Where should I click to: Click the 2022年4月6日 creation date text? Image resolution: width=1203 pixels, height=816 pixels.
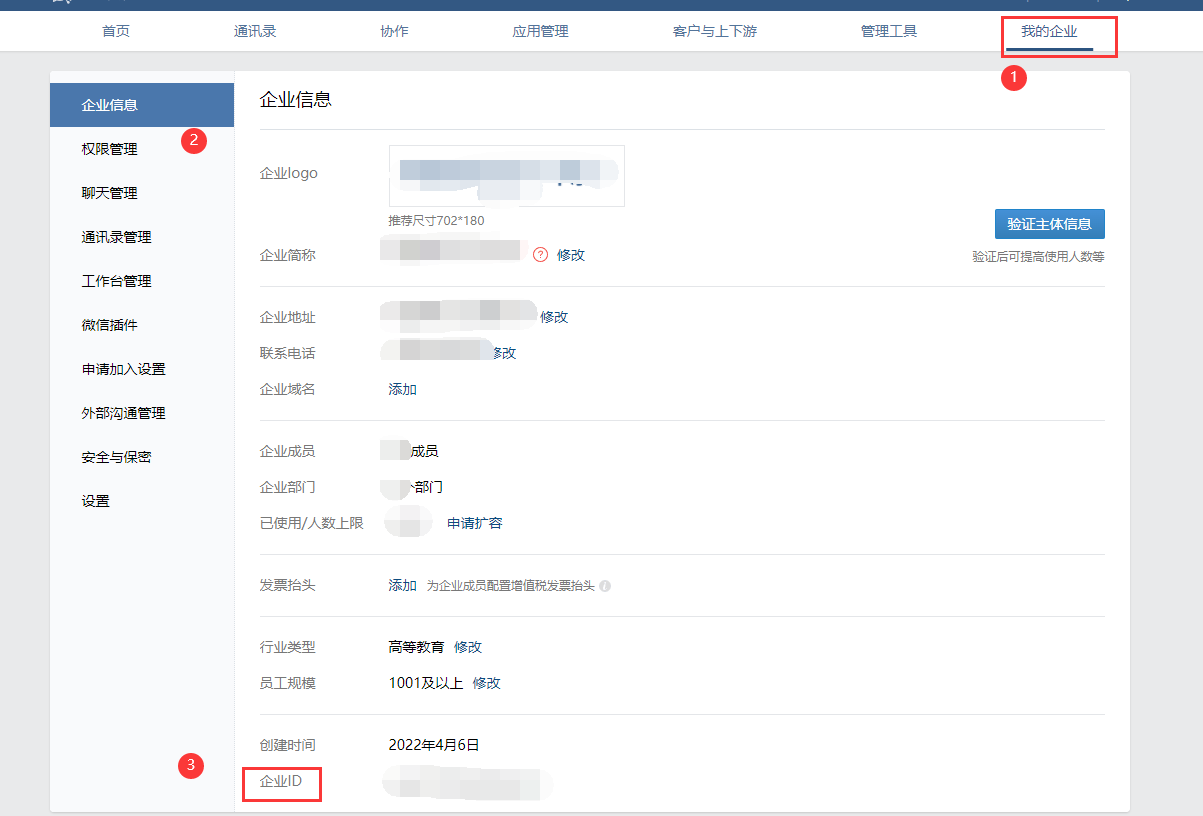point(434,745)
